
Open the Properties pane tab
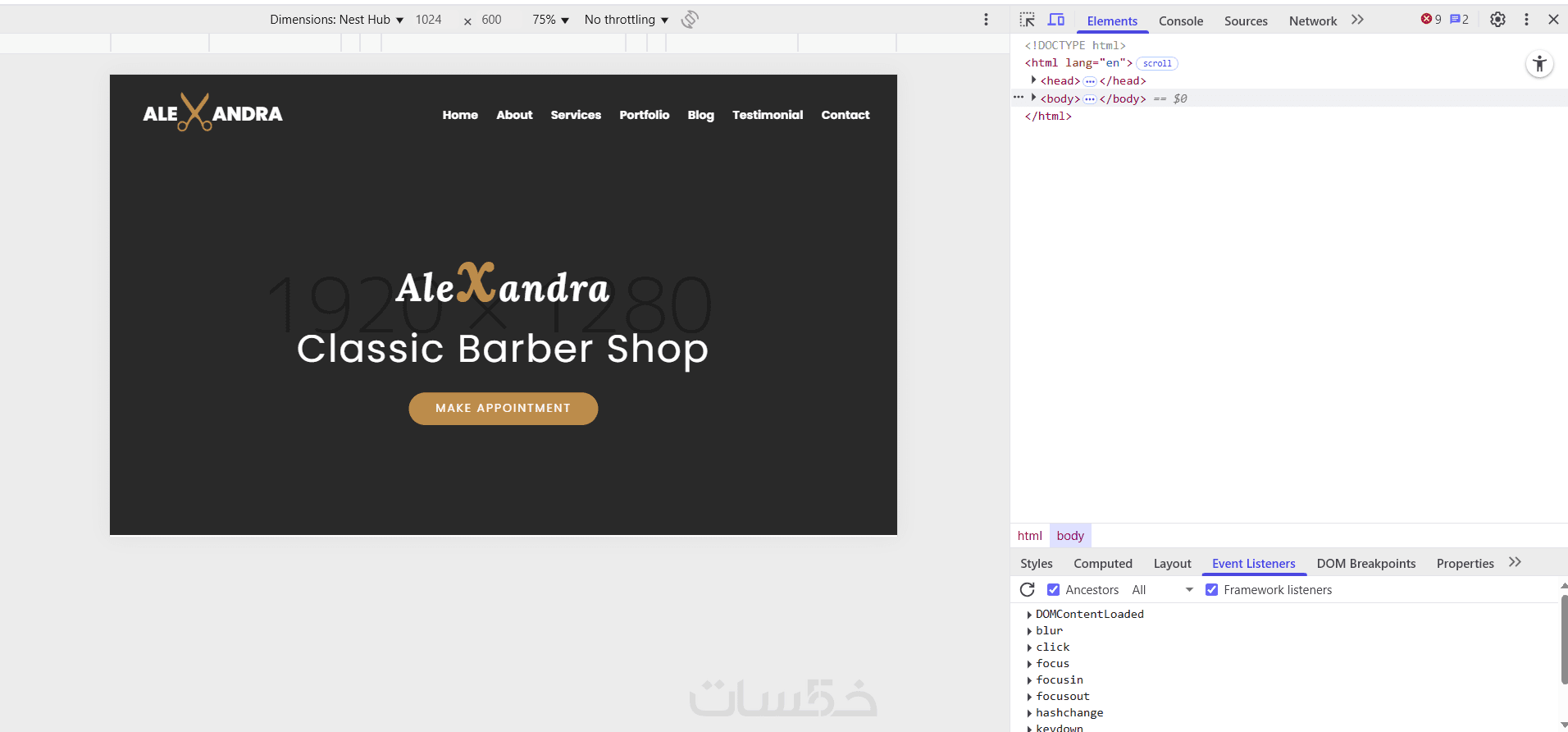click(1465, 563)
